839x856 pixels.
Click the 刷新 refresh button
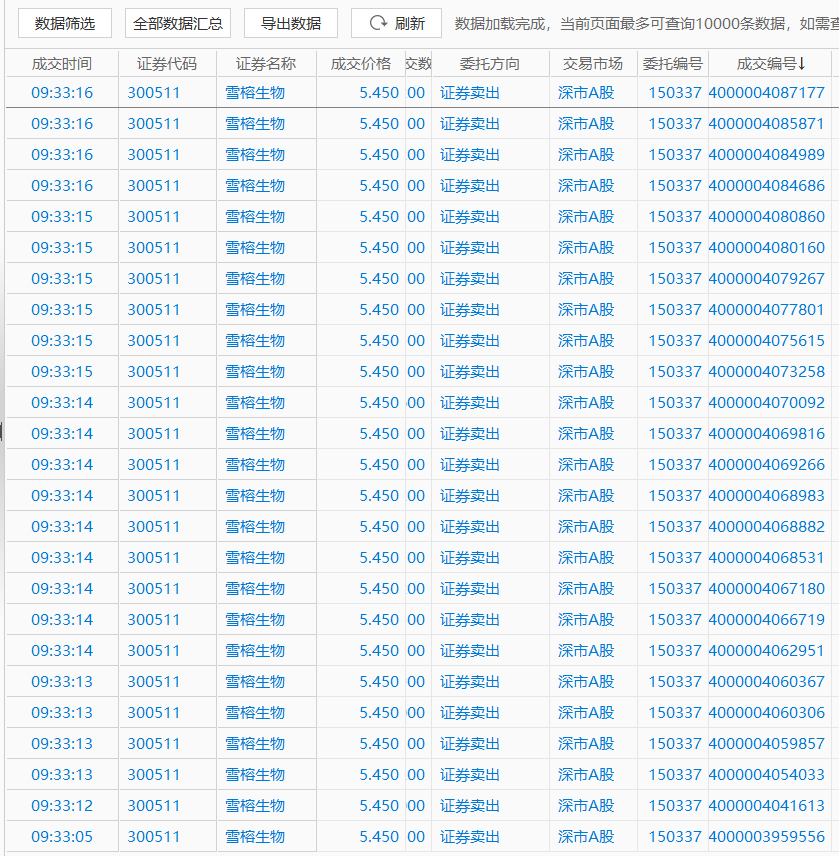tap(396, 23)
